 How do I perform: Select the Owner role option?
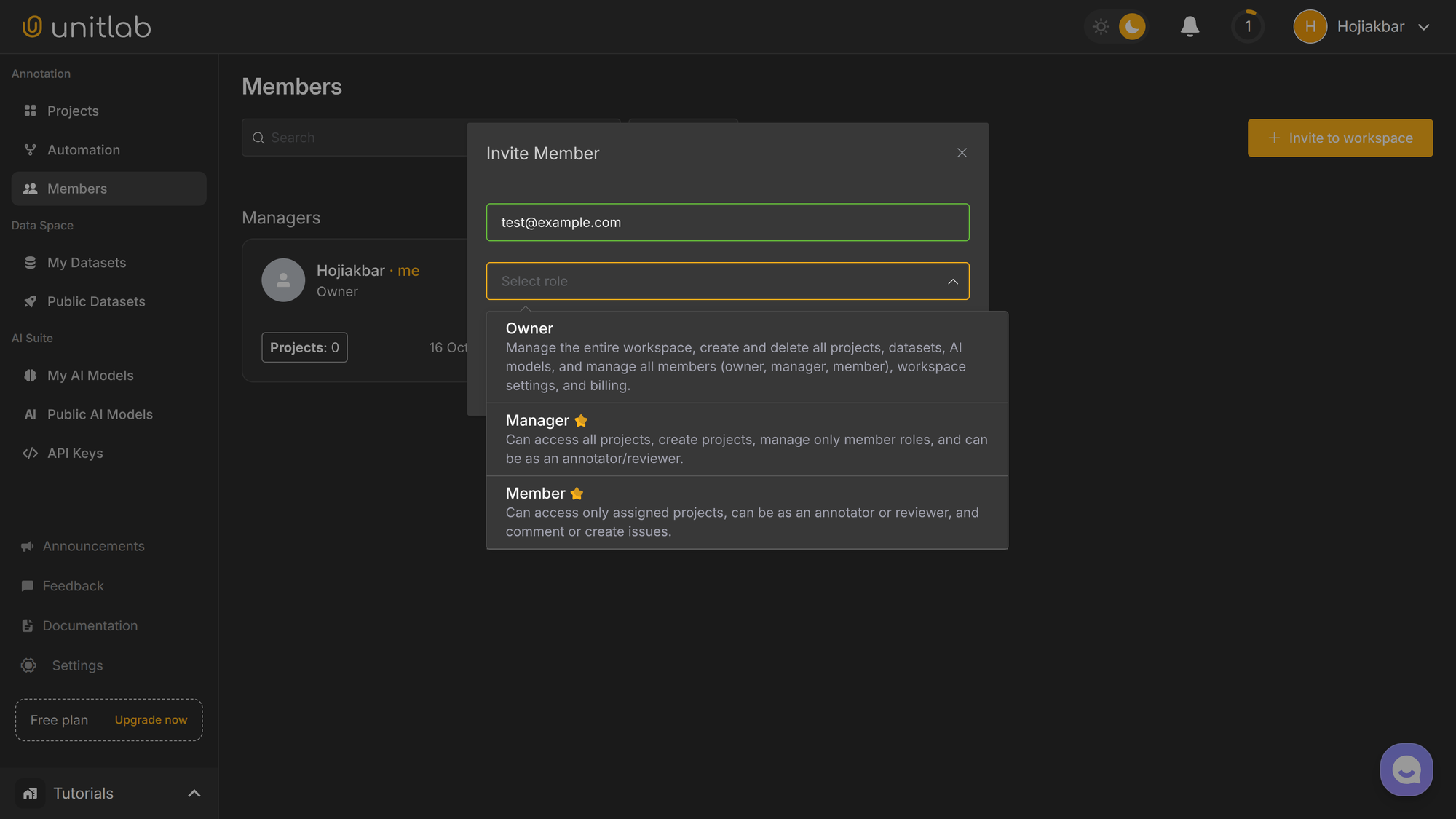tap(746, 357)
